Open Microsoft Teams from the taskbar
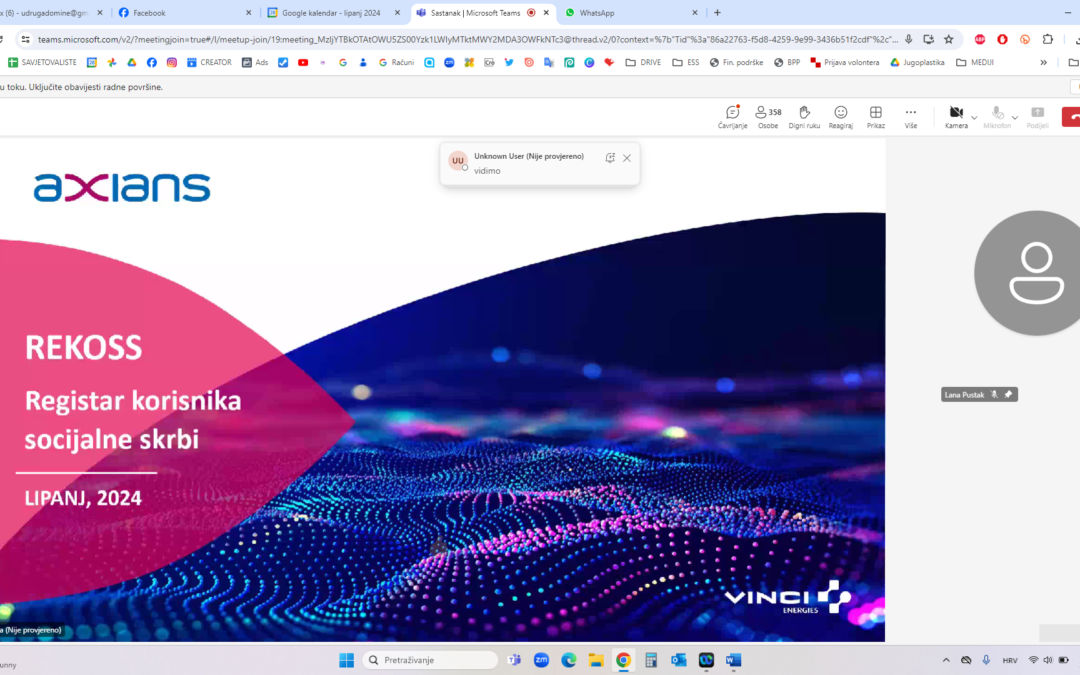Screen dimensions: 1080x675 (x=514, y=659)
